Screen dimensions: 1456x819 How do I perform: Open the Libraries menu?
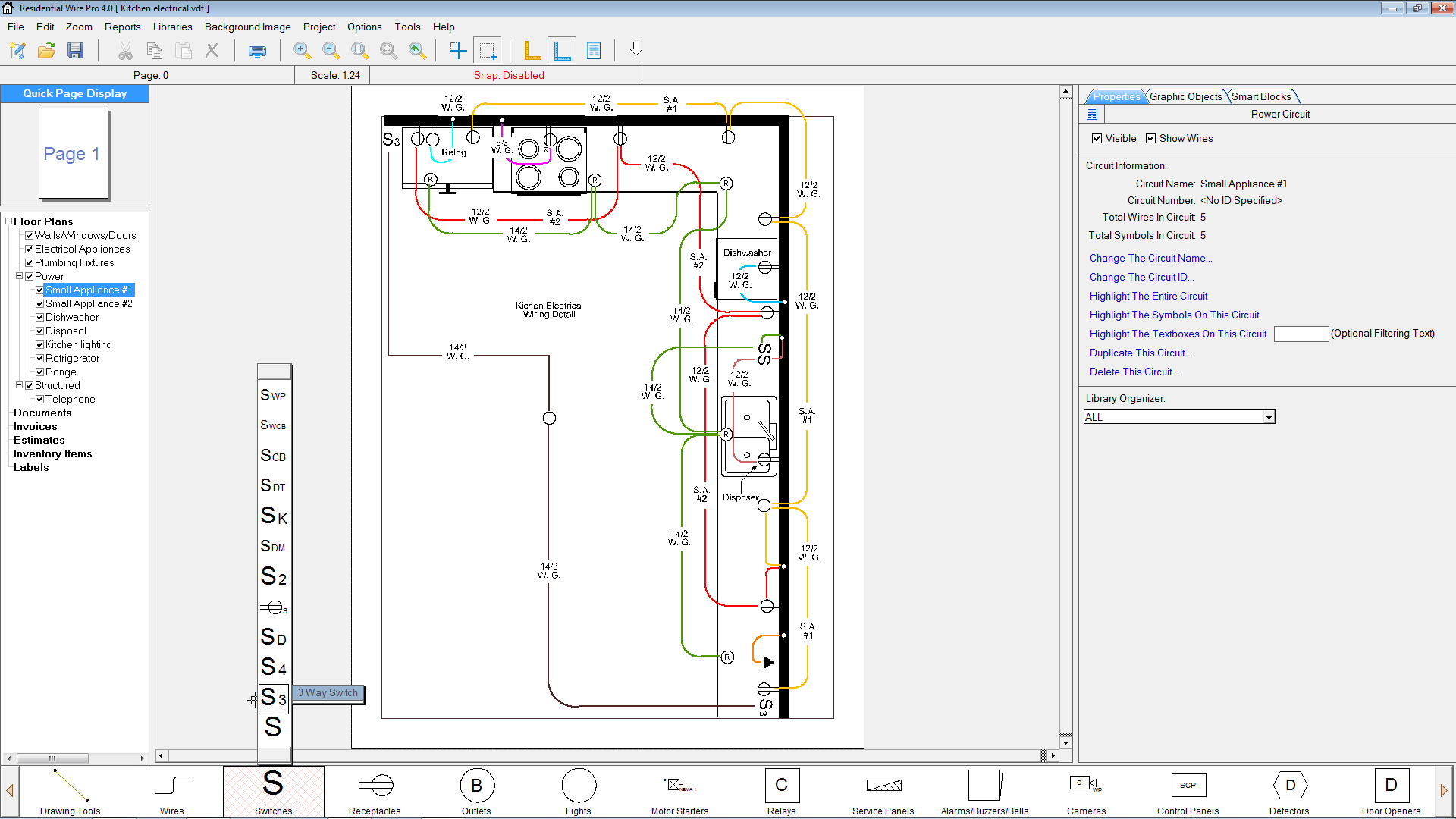[173, 27]
